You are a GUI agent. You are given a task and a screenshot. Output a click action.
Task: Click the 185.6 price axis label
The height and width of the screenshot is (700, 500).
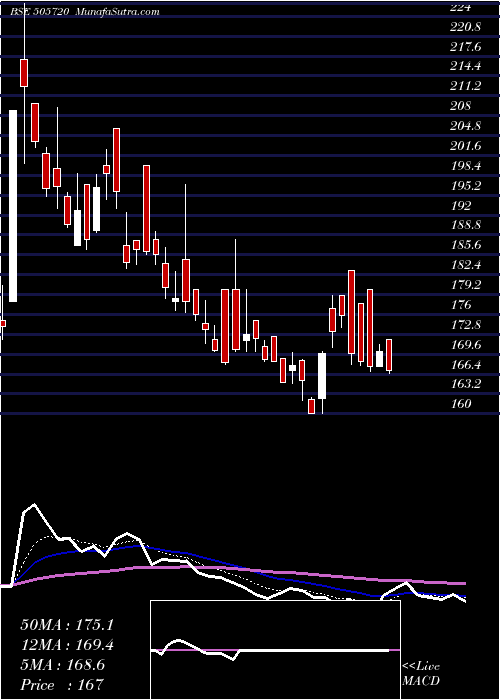(465, 244)
